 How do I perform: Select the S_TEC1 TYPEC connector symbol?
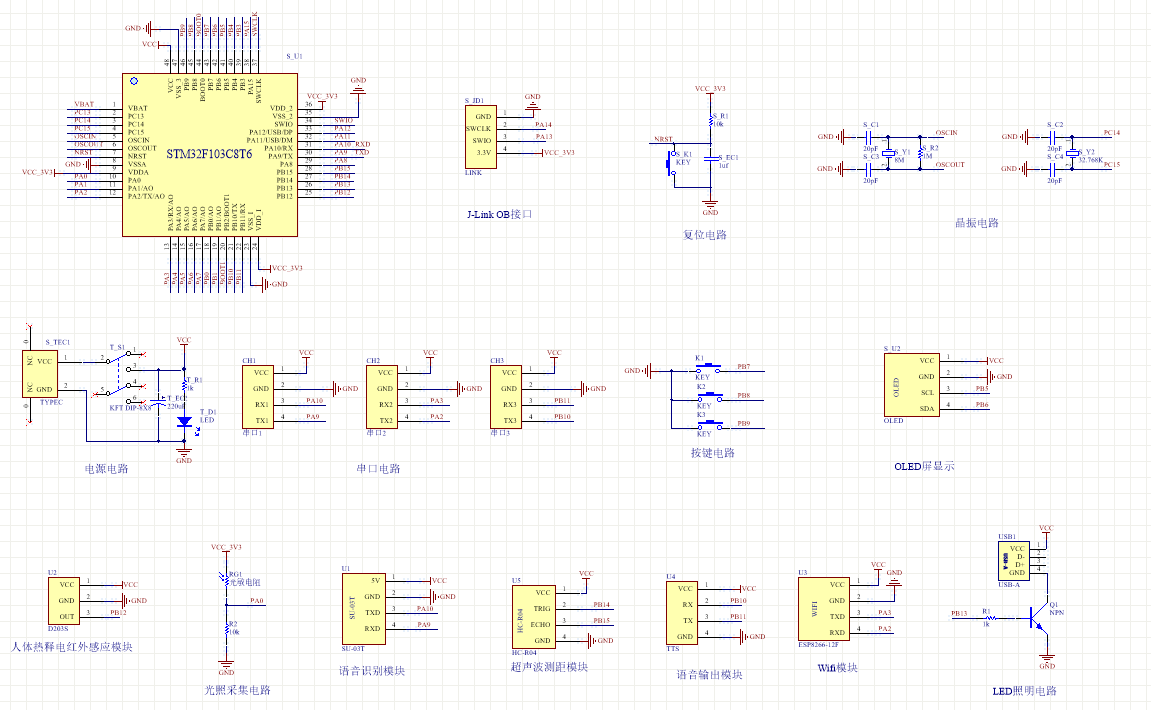40,374
